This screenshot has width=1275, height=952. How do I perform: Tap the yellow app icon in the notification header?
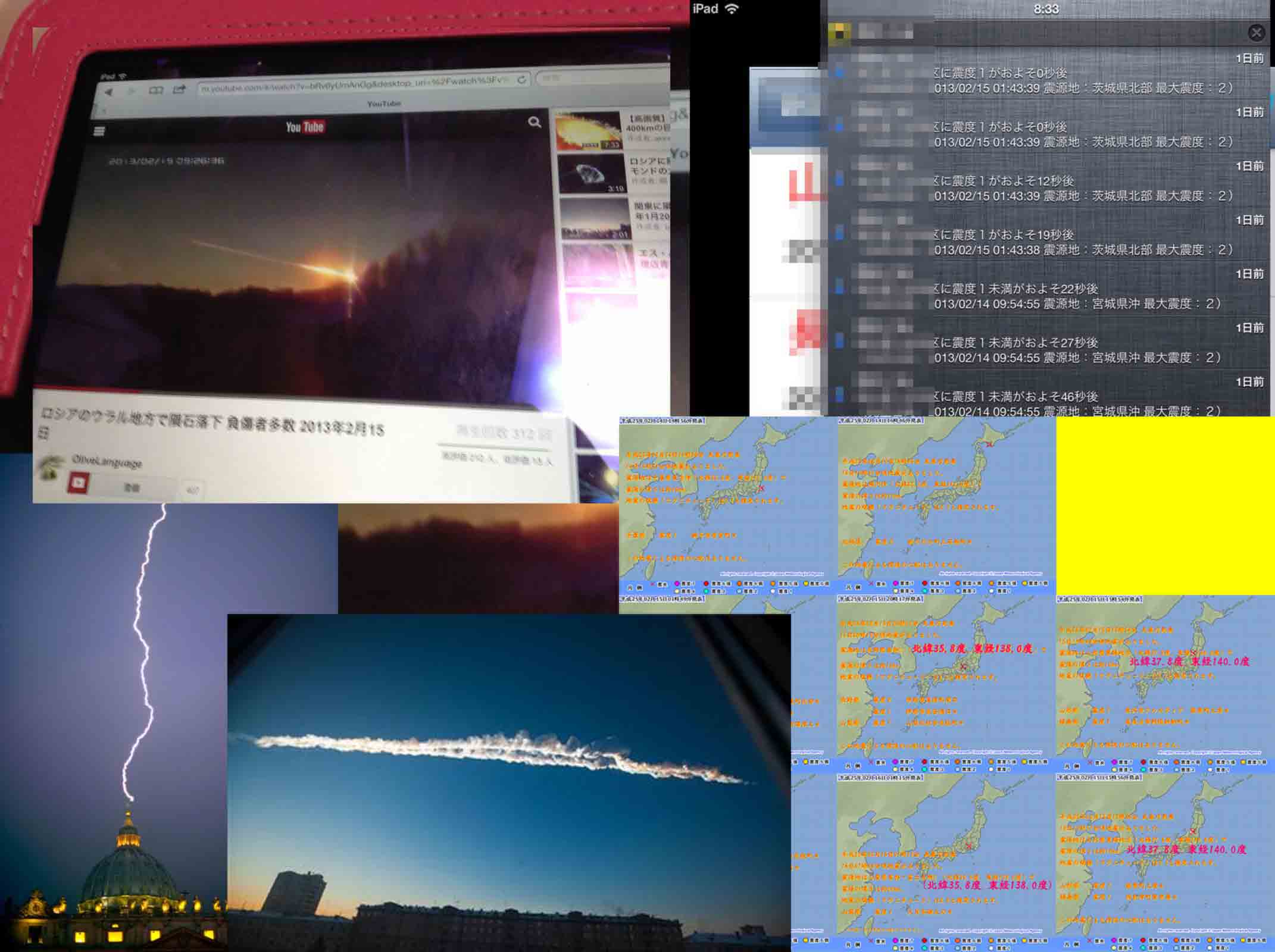[x=839, y=33]
